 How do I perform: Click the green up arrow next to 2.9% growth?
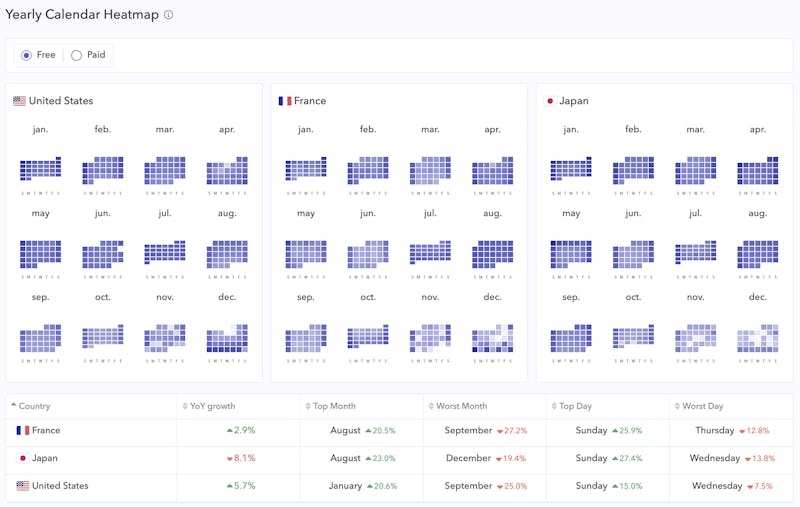pos(229,431)
